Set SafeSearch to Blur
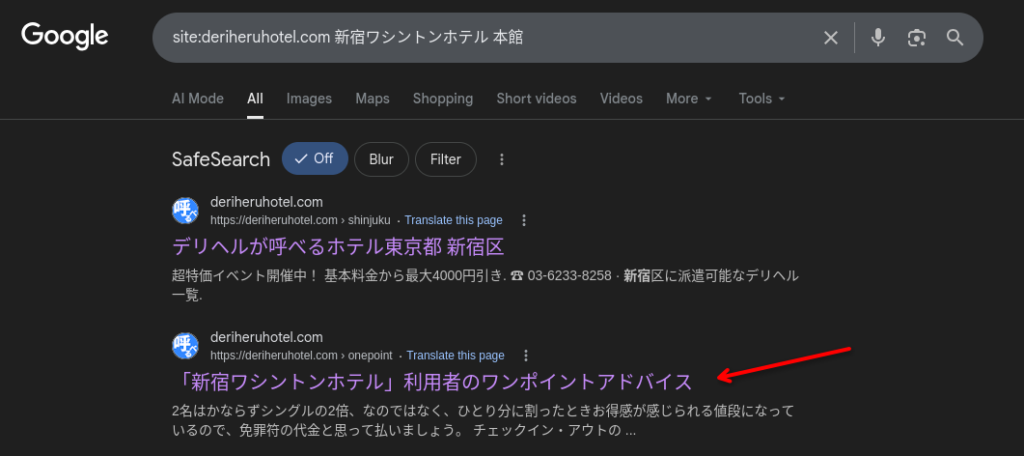 point(381,159)
